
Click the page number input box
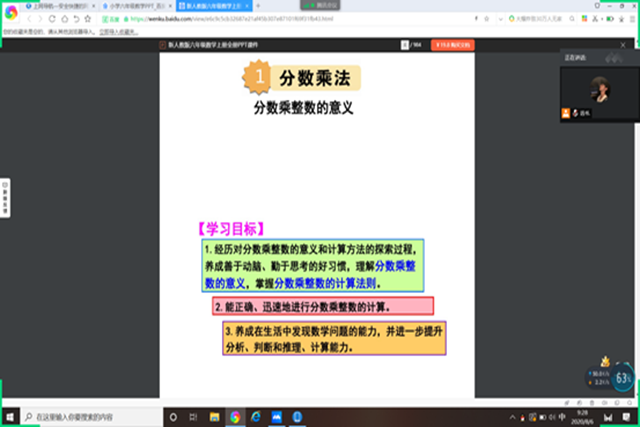404,45
